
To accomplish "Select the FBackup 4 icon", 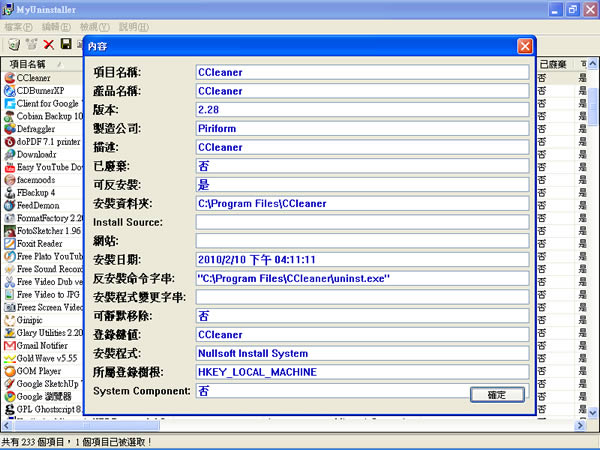I will coord(10,192).
